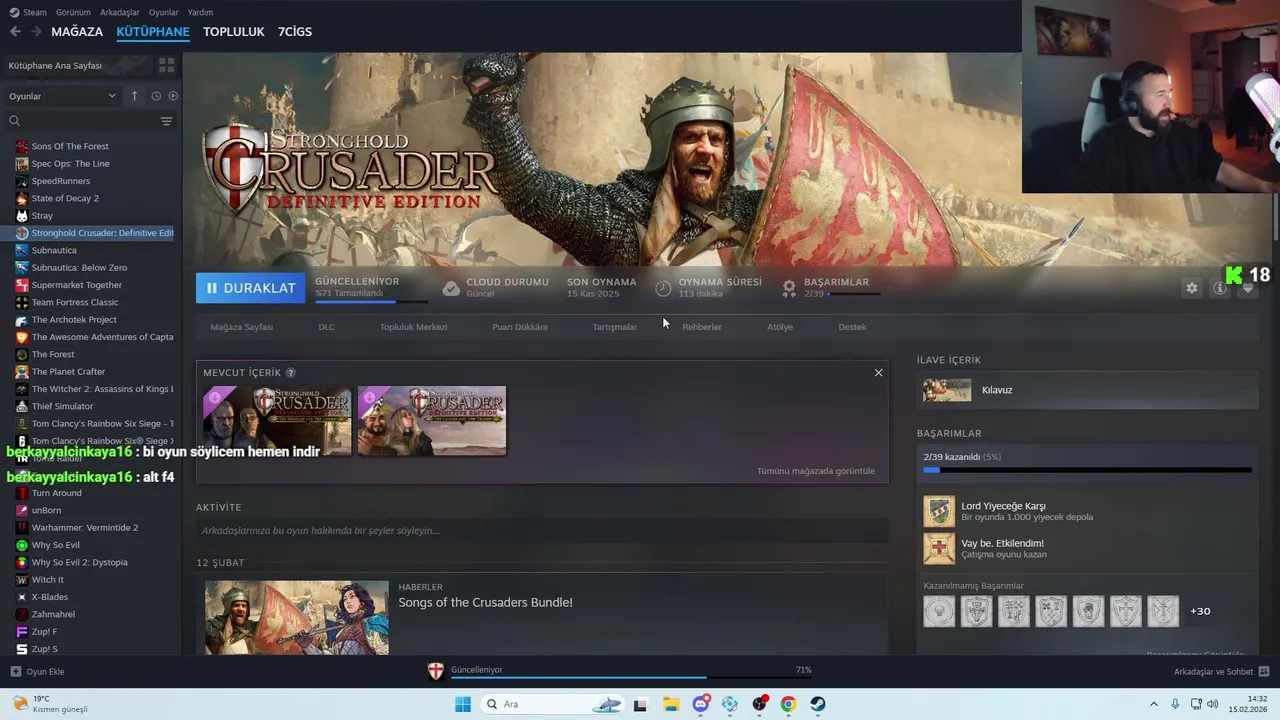Switch to grid view in the library sidebar
The height and width of the screenshot is (720, 1280).
click(166, 65)
